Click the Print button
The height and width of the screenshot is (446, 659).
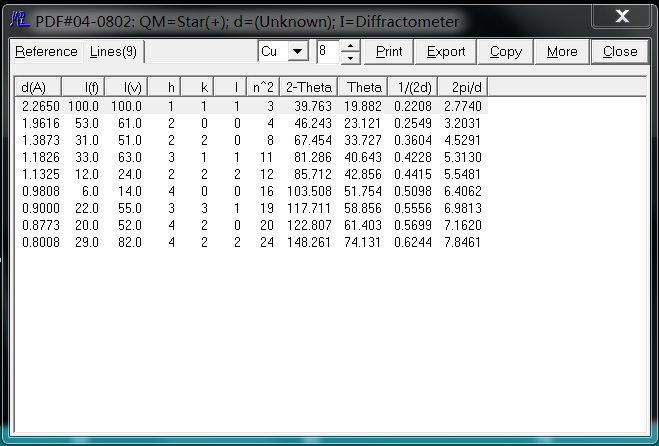(x=389, y=52)
